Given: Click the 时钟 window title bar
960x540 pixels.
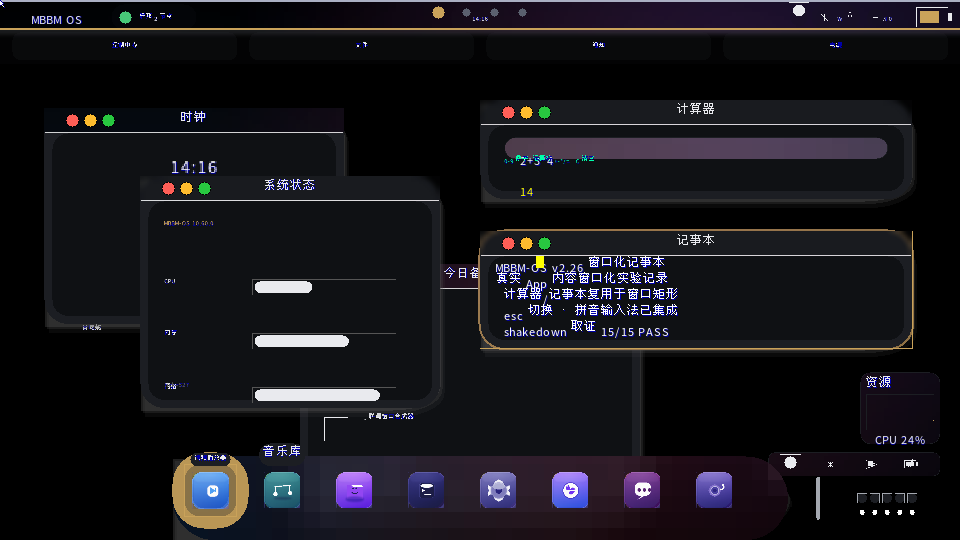Looking at the screenshot, I should (x=193, y=120).
